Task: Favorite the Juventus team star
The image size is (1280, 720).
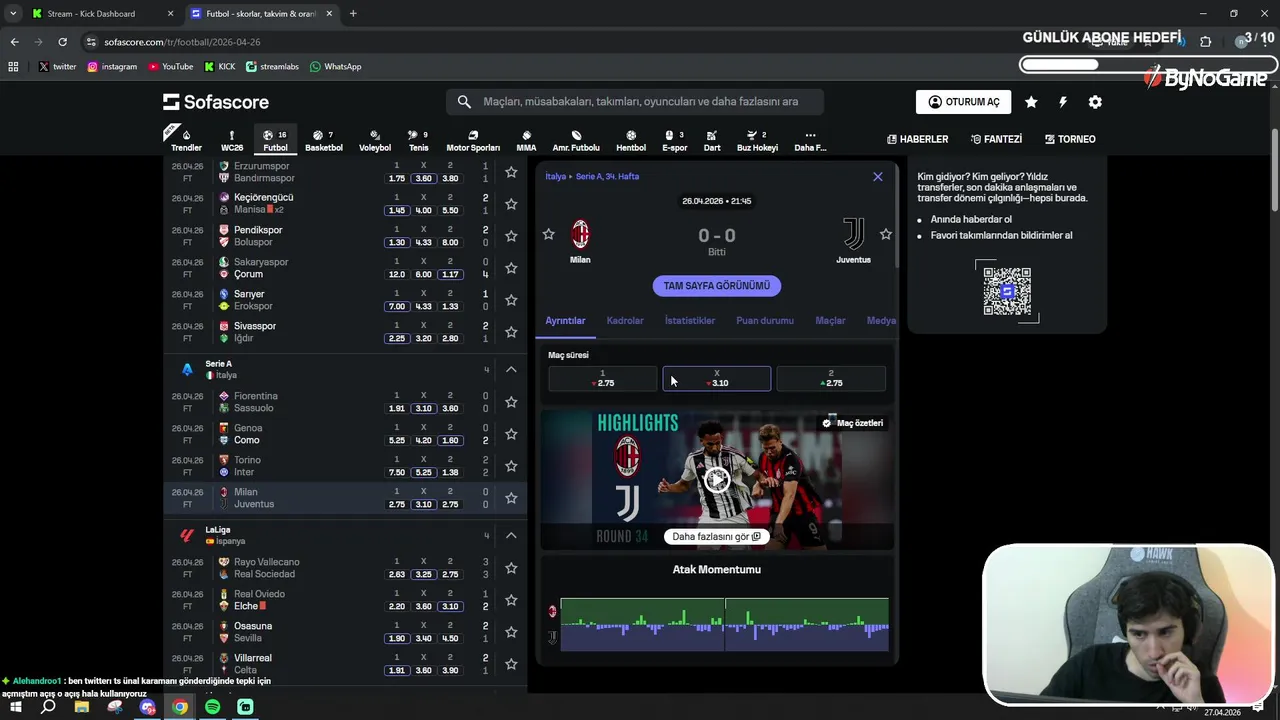Action: pyautogui.click(x=886, y=234)
